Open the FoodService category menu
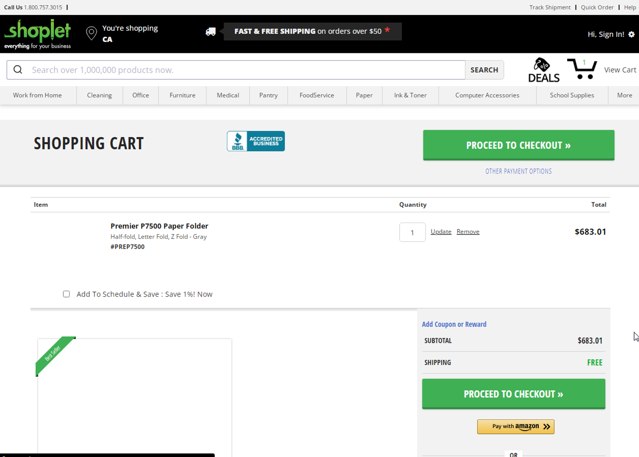This screenshot has height=457, width=639. coord(317,95)
